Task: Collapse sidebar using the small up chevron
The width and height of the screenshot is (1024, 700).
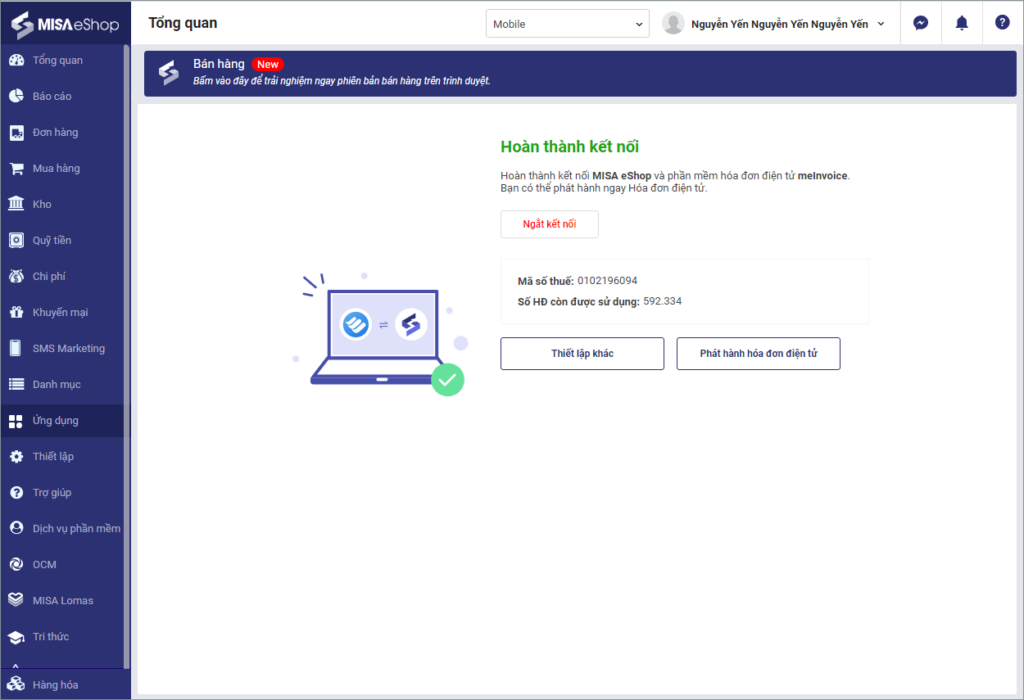Action: (15, 666)
